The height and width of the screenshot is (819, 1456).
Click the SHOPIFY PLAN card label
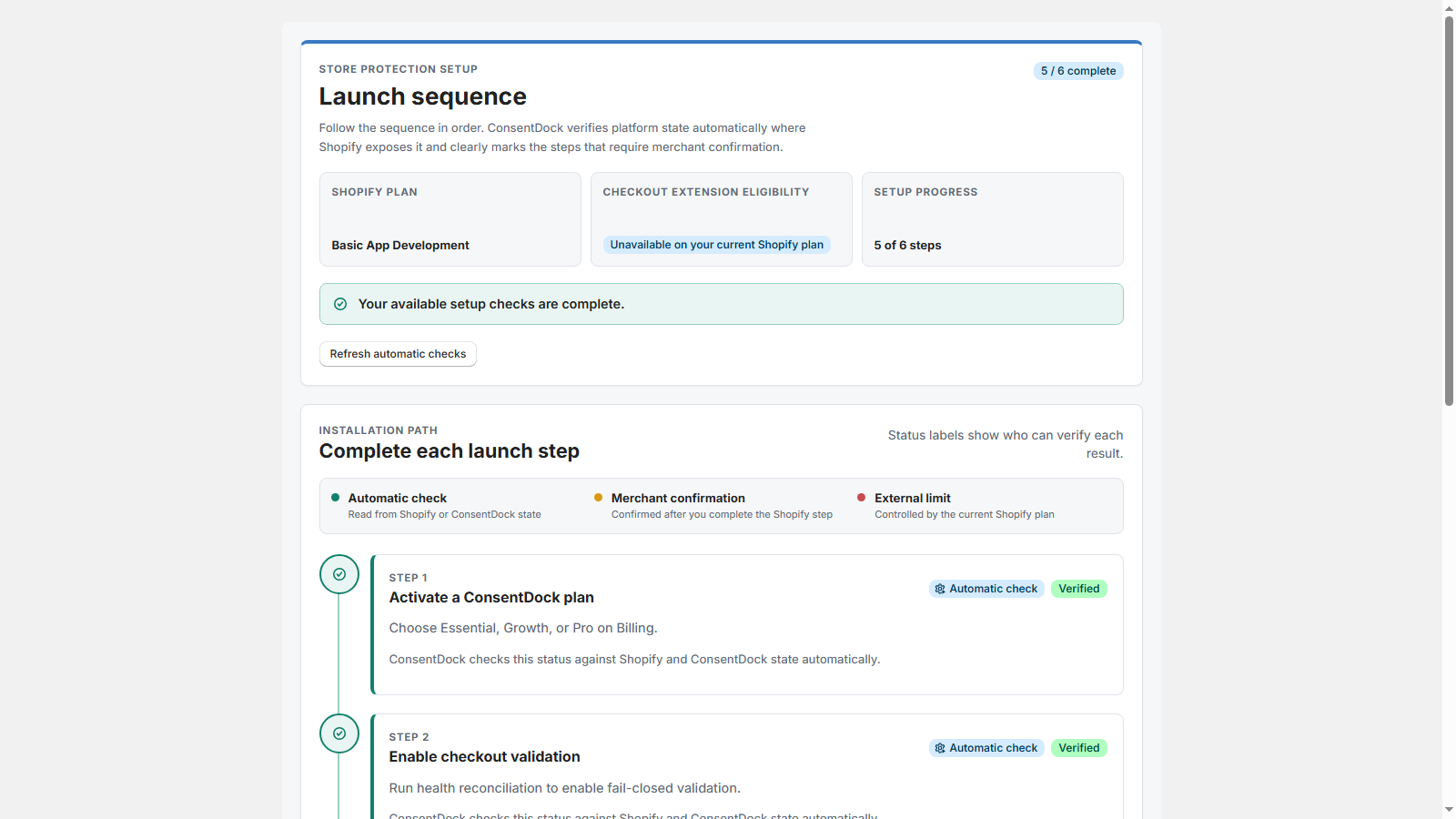click(x=374, y=192)
